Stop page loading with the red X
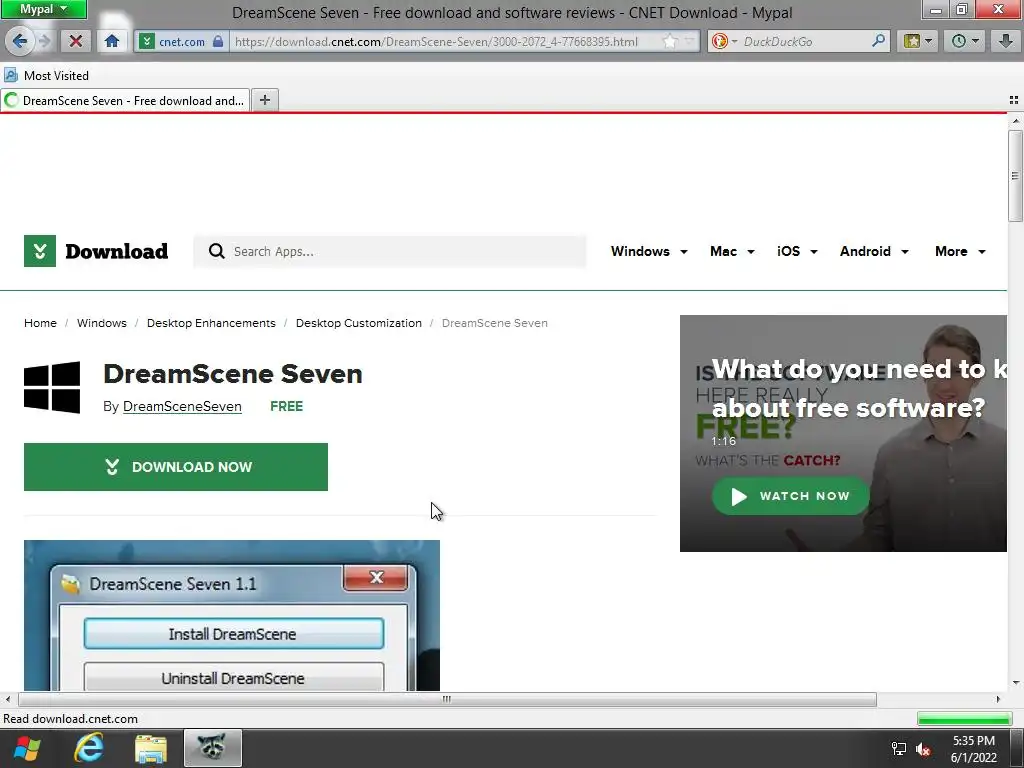This screenshot has width=1024, height=768. [x=76, y=41]
